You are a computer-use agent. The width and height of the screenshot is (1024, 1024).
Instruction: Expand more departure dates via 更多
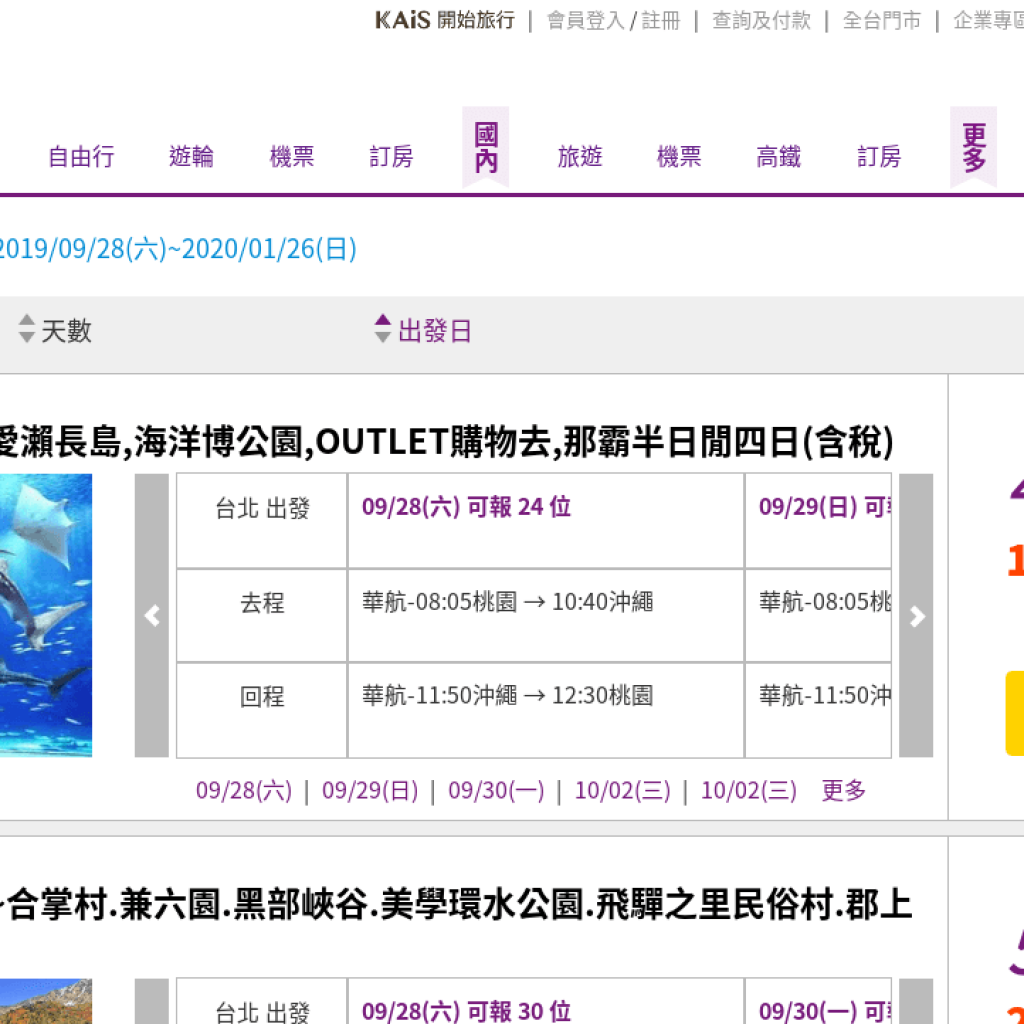[842, 790]
